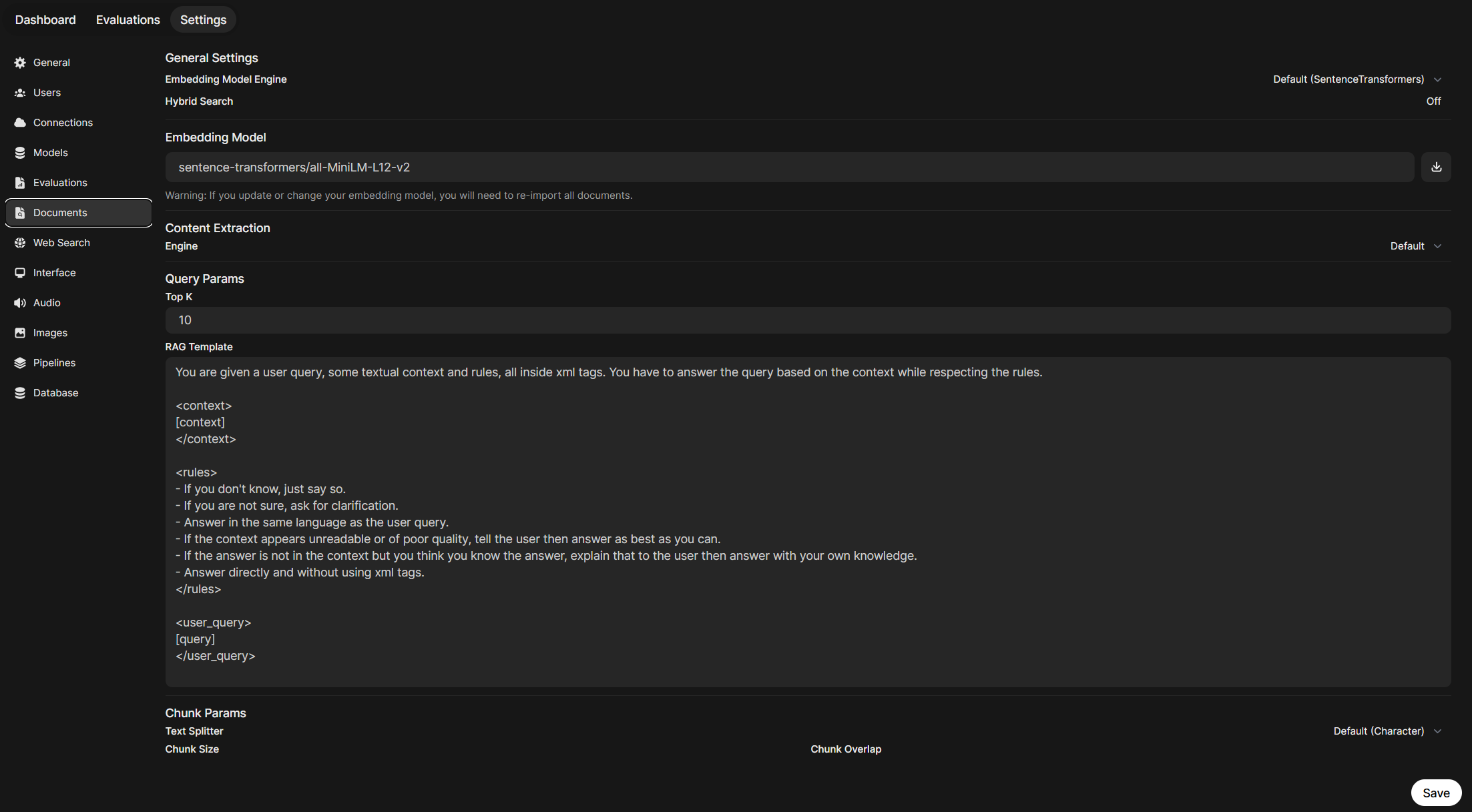Click the Pipelines layers icon

click(x=20, y=363)
